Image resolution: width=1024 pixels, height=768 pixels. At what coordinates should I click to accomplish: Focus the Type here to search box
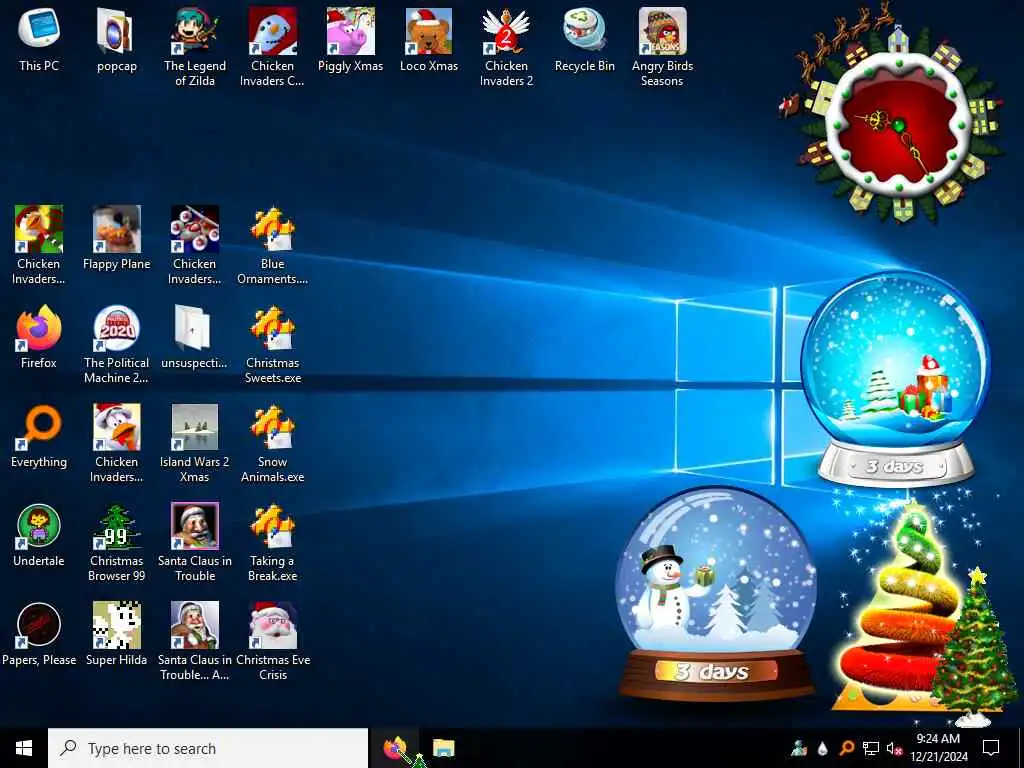click(208, 748)
